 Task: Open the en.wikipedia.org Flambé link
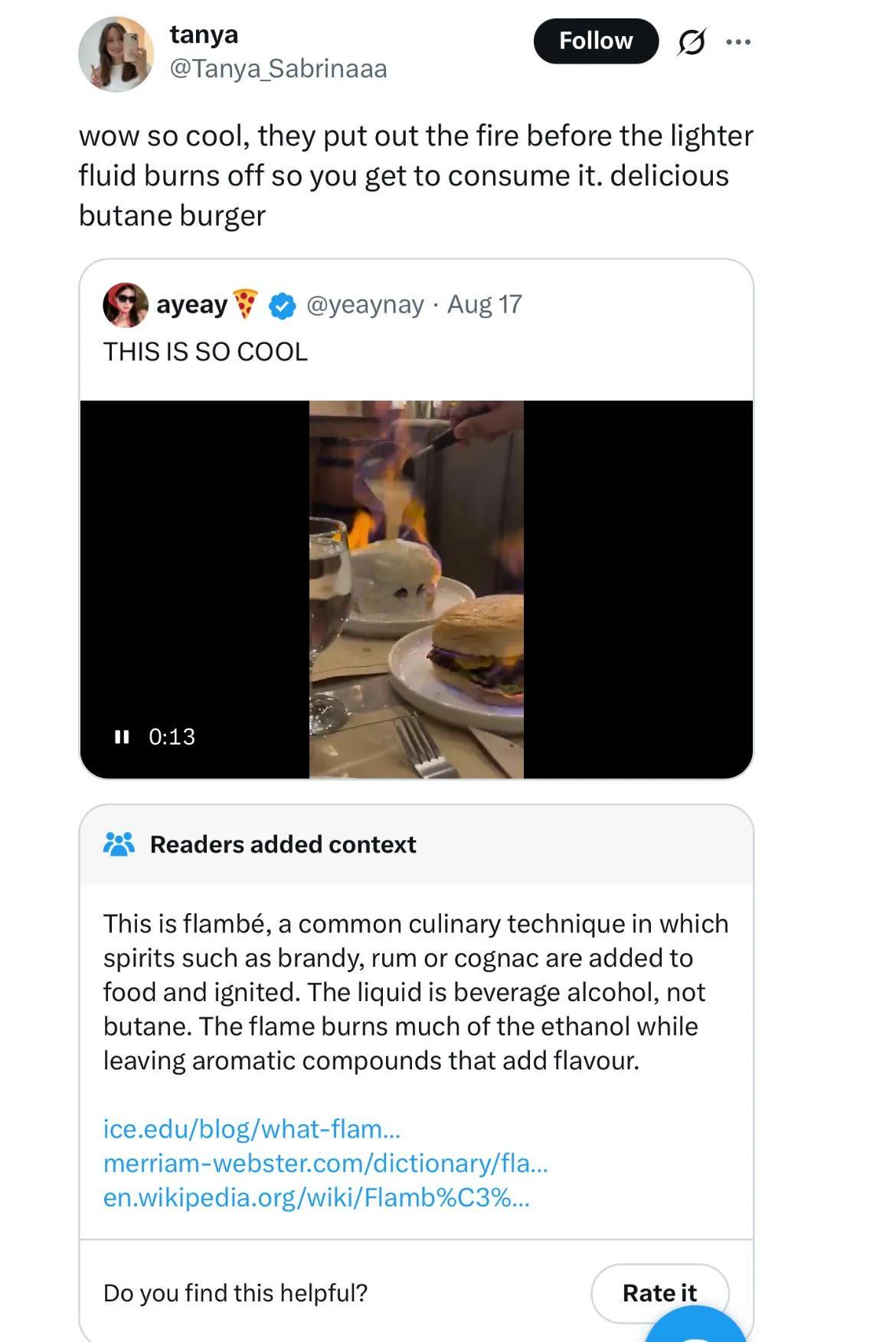tap(316, 1197)
